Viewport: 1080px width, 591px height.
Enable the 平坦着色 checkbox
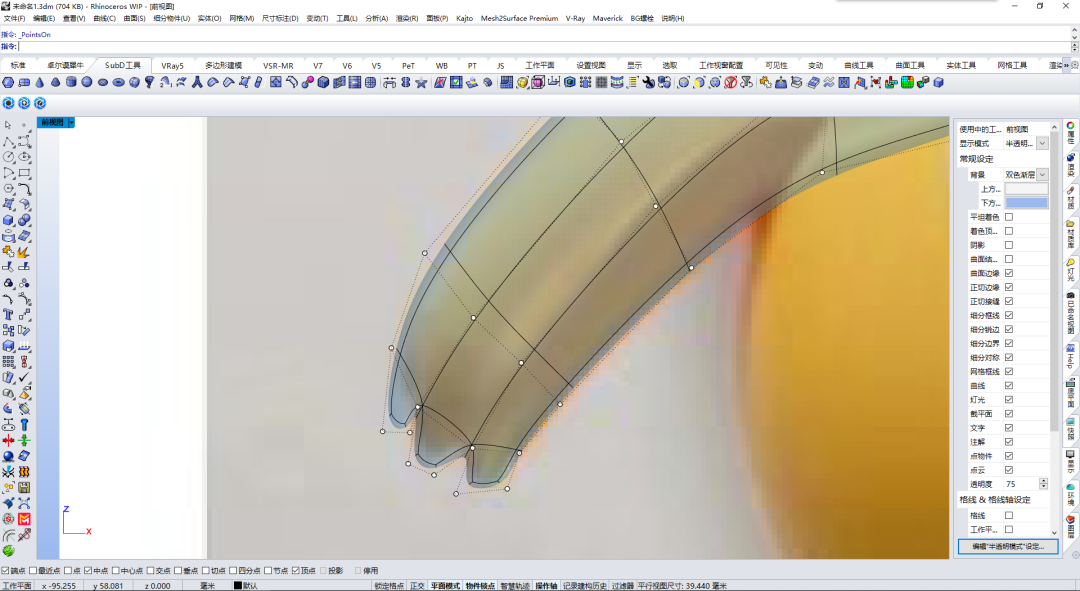click(x=1009, y=217)
